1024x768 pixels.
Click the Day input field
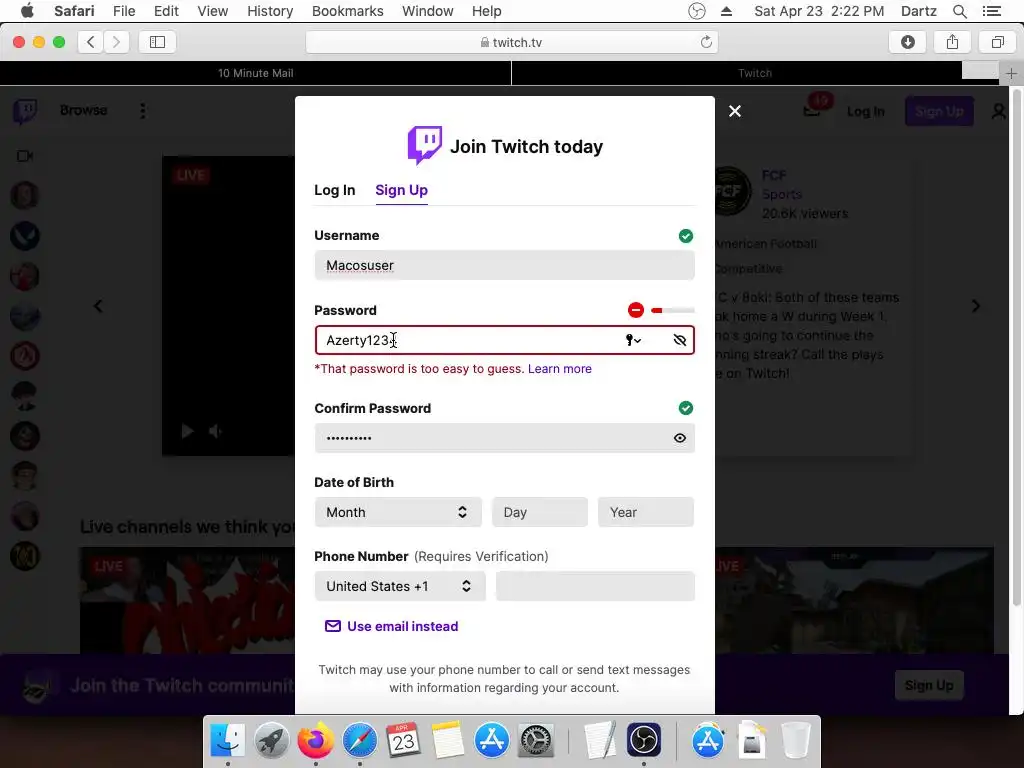539,512
